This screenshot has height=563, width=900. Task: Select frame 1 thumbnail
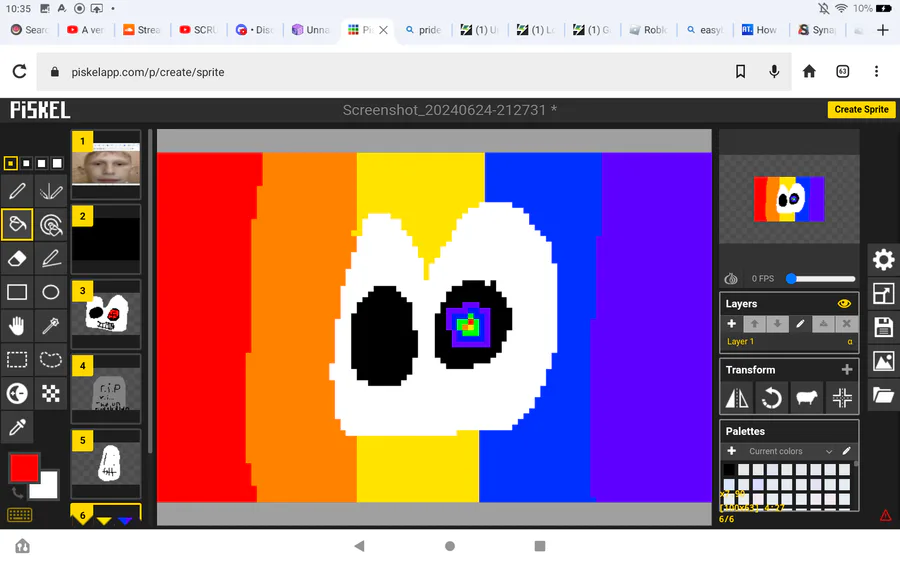point(106,165)
